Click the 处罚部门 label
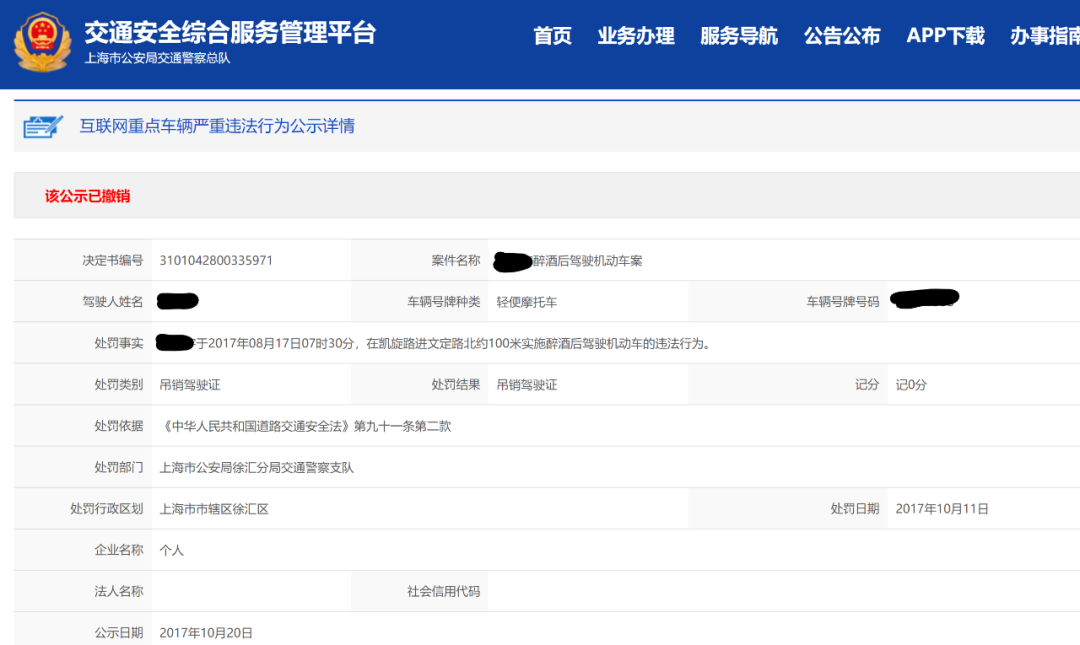Viewport: 1080px width, 645px height. coord(118,467)
